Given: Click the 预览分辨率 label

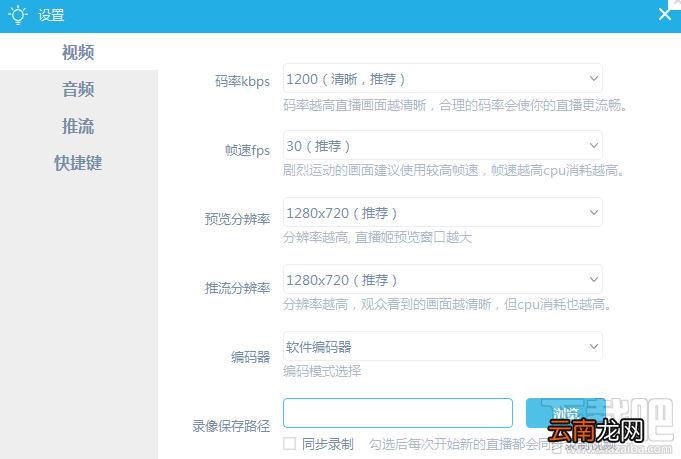Looking at the screenshot, I should click(x=237, y=218).
